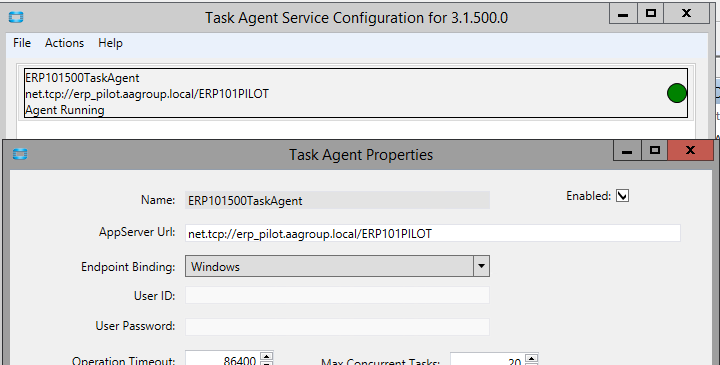
Task: Open the File menu
Action: (22, 43)
